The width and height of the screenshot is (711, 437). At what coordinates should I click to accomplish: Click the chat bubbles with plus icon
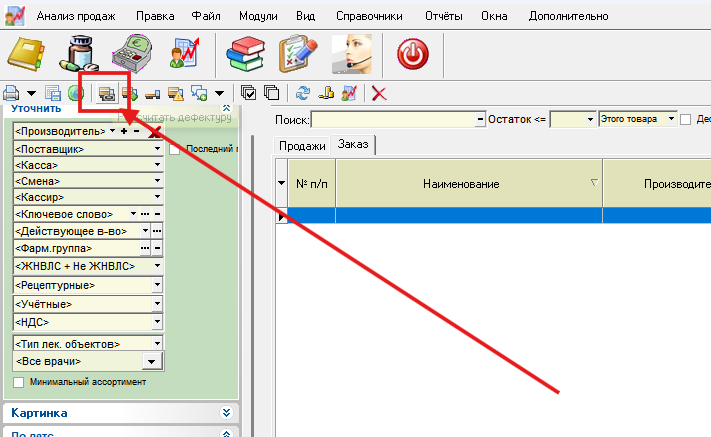click(x=199, y=93)
